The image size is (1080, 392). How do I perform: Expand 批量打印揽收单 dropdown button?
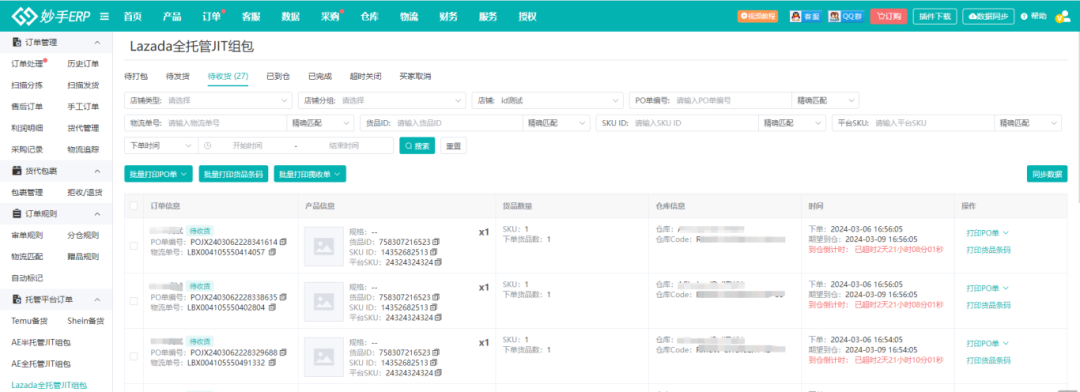coord(309,174)
